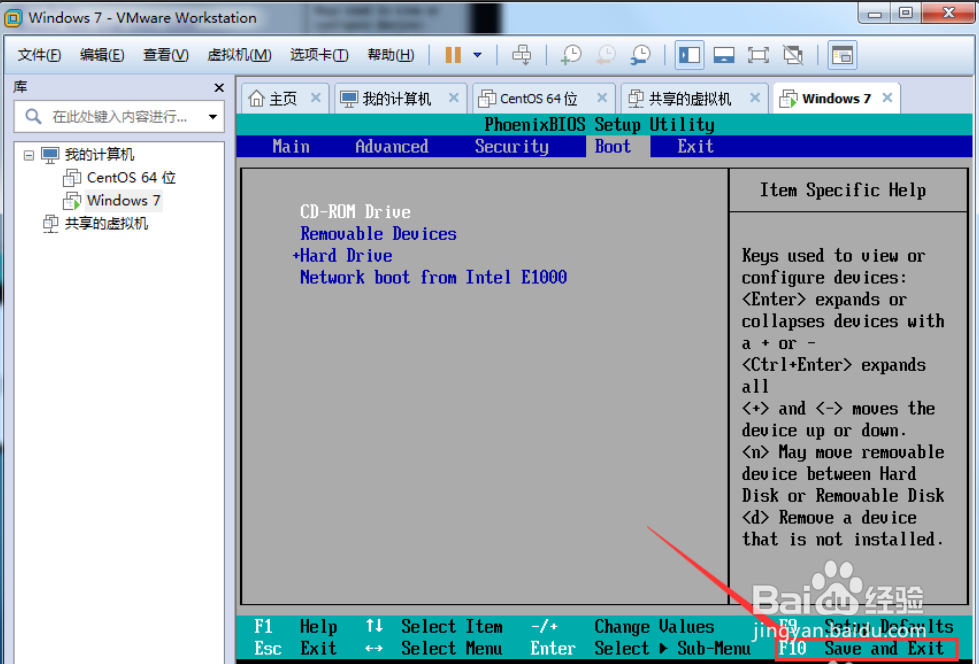Image resolution: width=979 pixels, height=664 pixels.
Task: Open the power options dropdown arrow
Action: click(x=477, y=55)
